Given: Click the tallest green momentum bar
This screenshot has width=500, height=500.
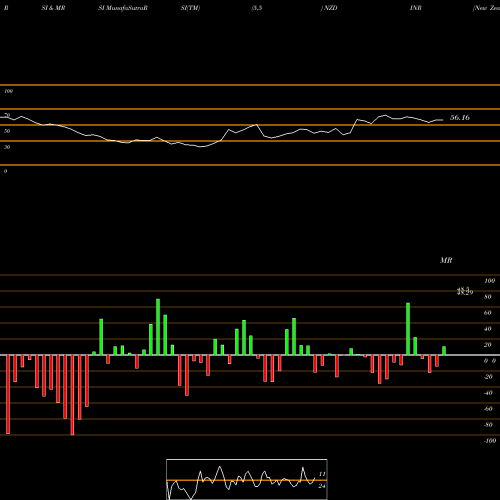Looking at the screenshot, I should click(158, 327).
